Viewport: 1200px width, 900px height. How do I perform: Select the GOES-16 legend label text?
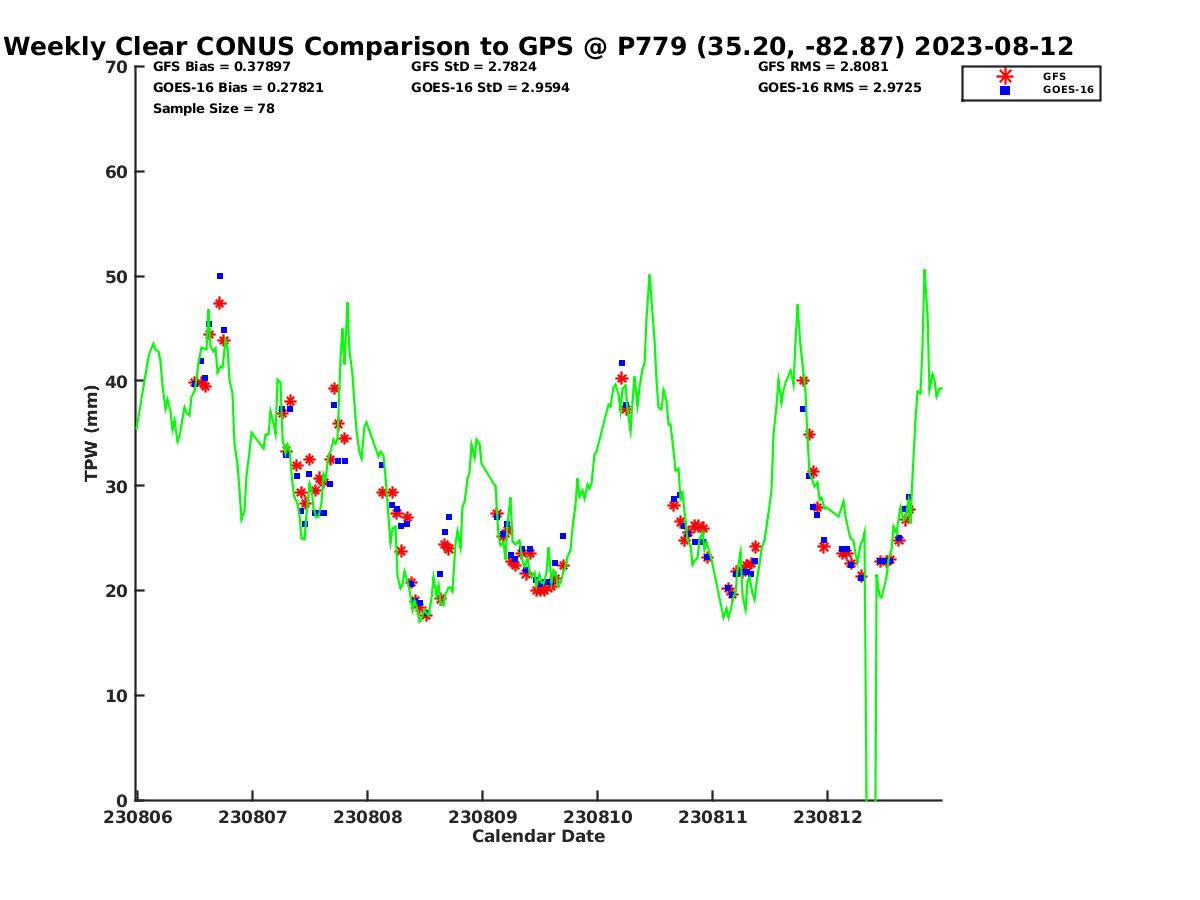[1068, 90]
